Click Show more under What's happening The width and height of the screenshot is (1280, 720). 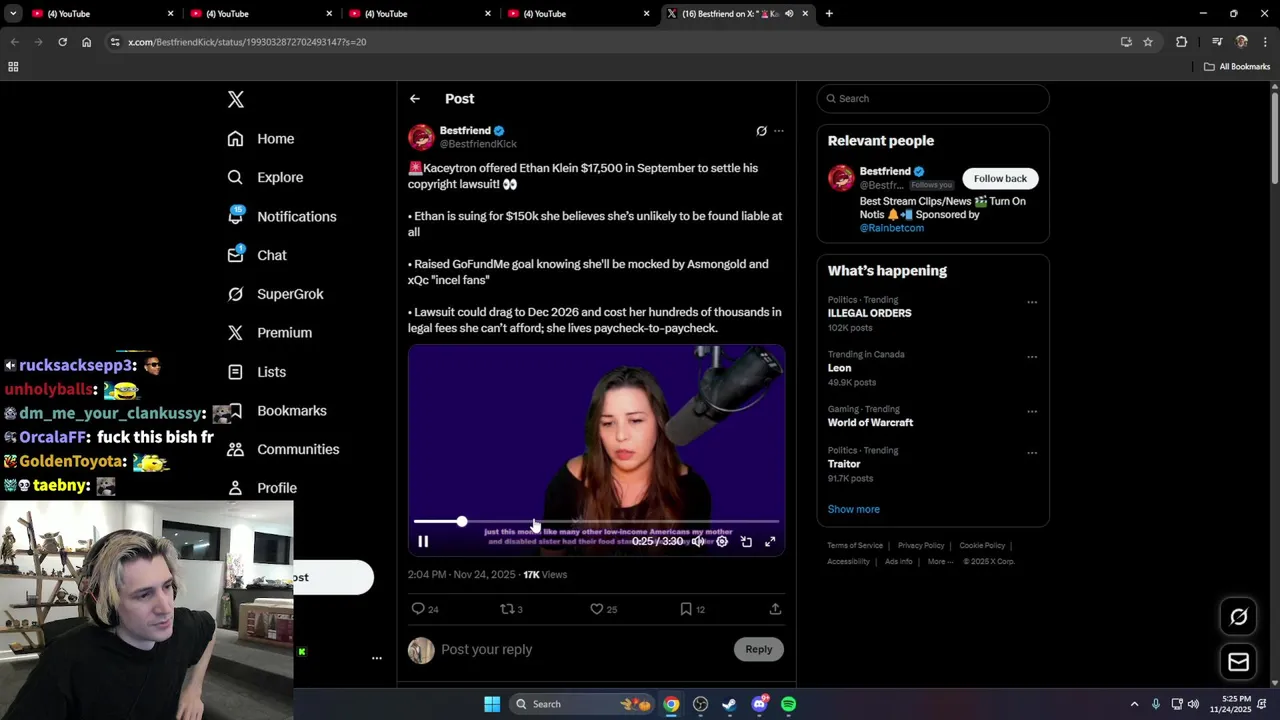point(853,509)
